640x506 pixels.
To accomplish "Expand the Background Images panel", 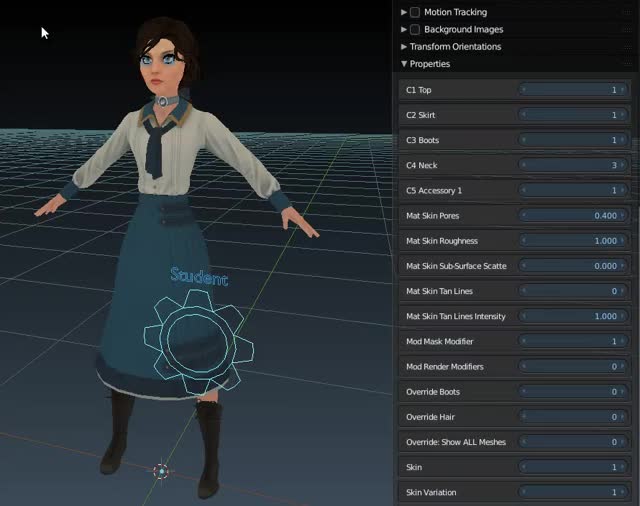I will (x=404, y=29).
